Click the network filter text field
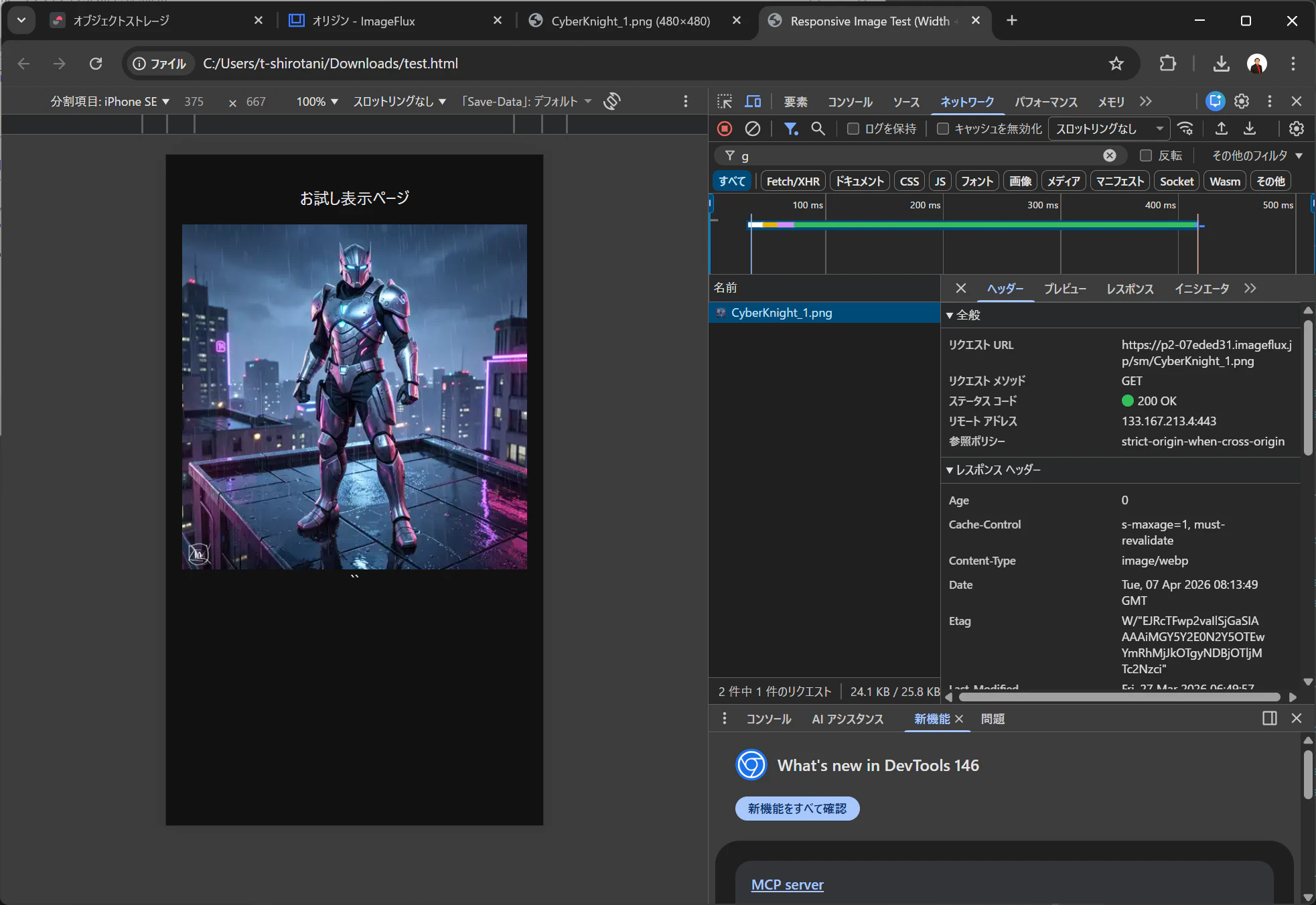1316x905 pixels. pyautogui.click(x=920, y=155)
